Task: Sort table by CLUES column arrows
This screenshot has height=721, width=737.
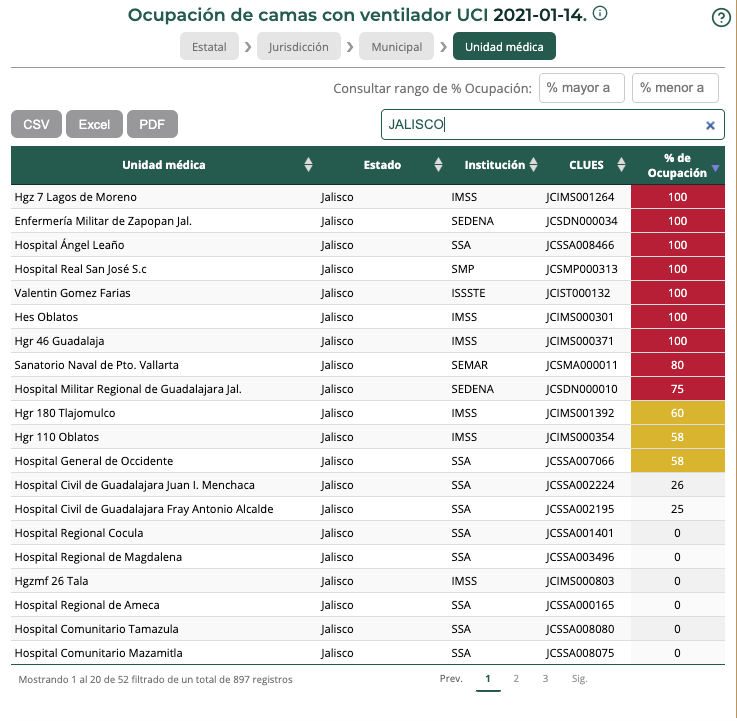Action: click(x=623, y=165)
